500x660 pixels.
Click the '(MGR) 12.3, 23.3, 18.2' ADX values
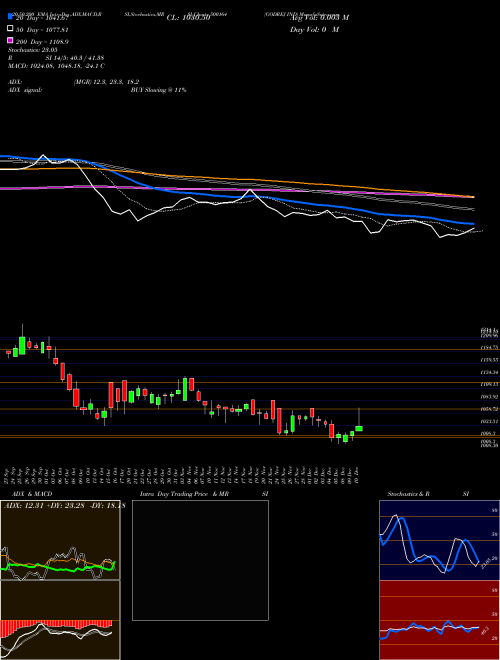tap(106, 82)
